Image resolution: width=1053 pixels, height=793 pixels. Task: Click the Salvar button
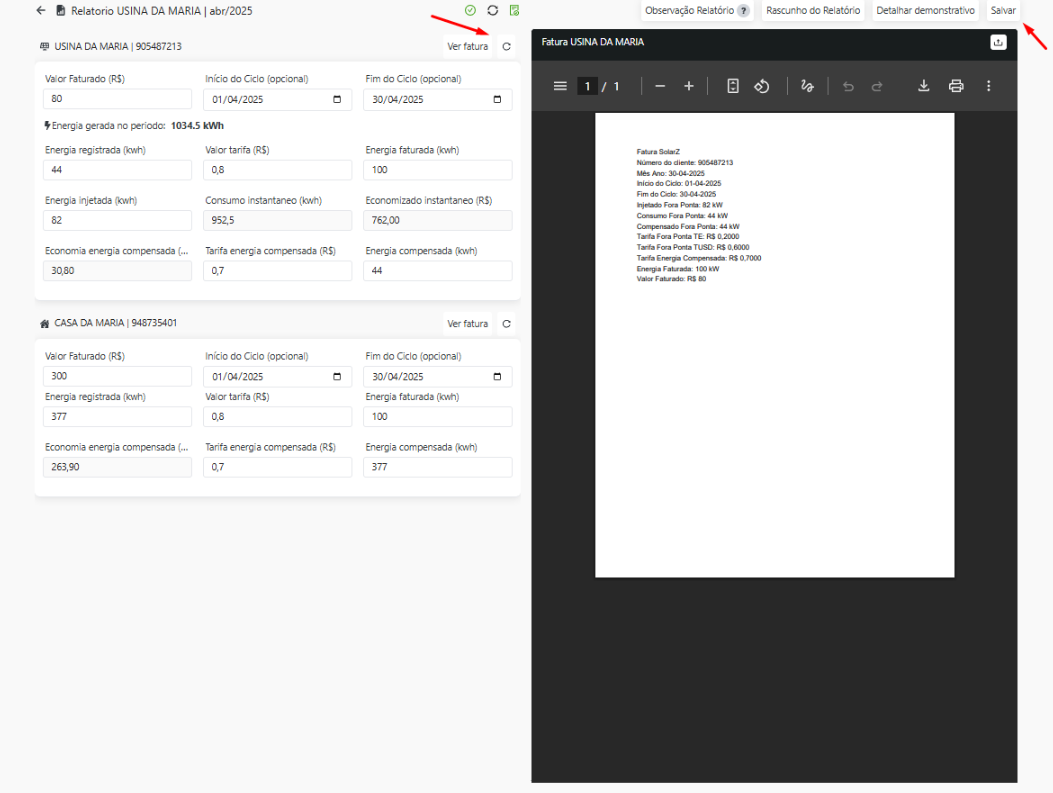tap(1003, 11)
